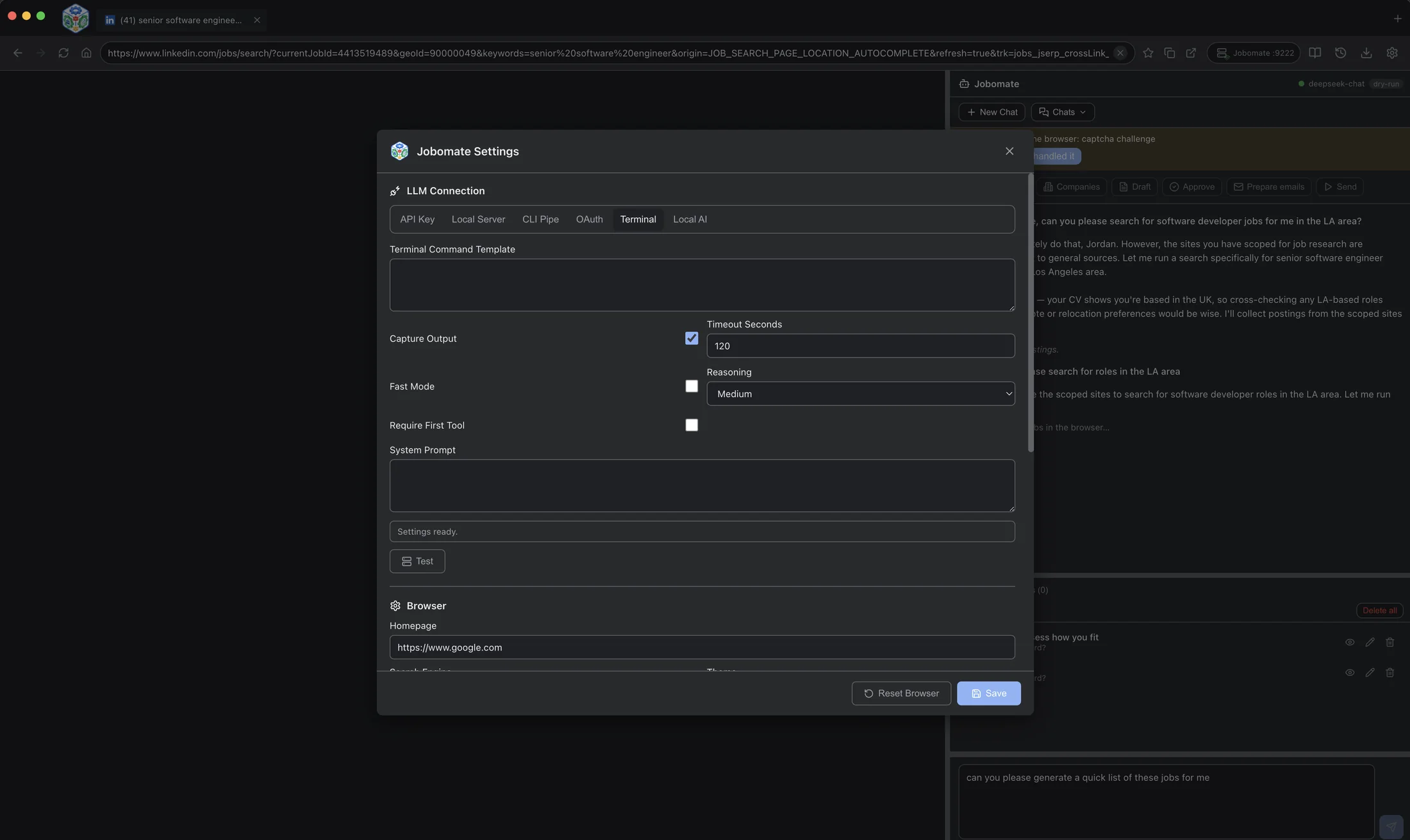This screenshot has width=1410, height=840.
Task: Click the Delete all button
Action: [1379, 611]
